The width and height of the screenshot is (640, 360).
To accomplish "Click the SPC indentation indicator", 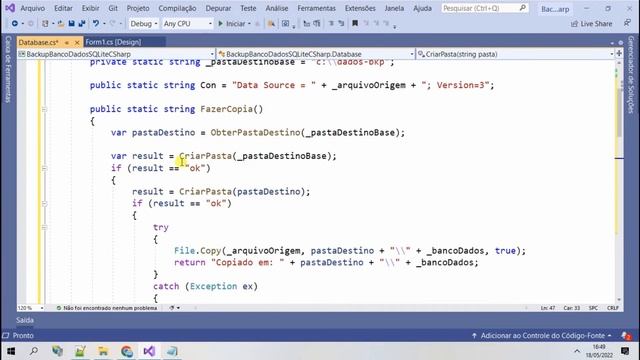I will pyautogui.click(x=593, y=308).
